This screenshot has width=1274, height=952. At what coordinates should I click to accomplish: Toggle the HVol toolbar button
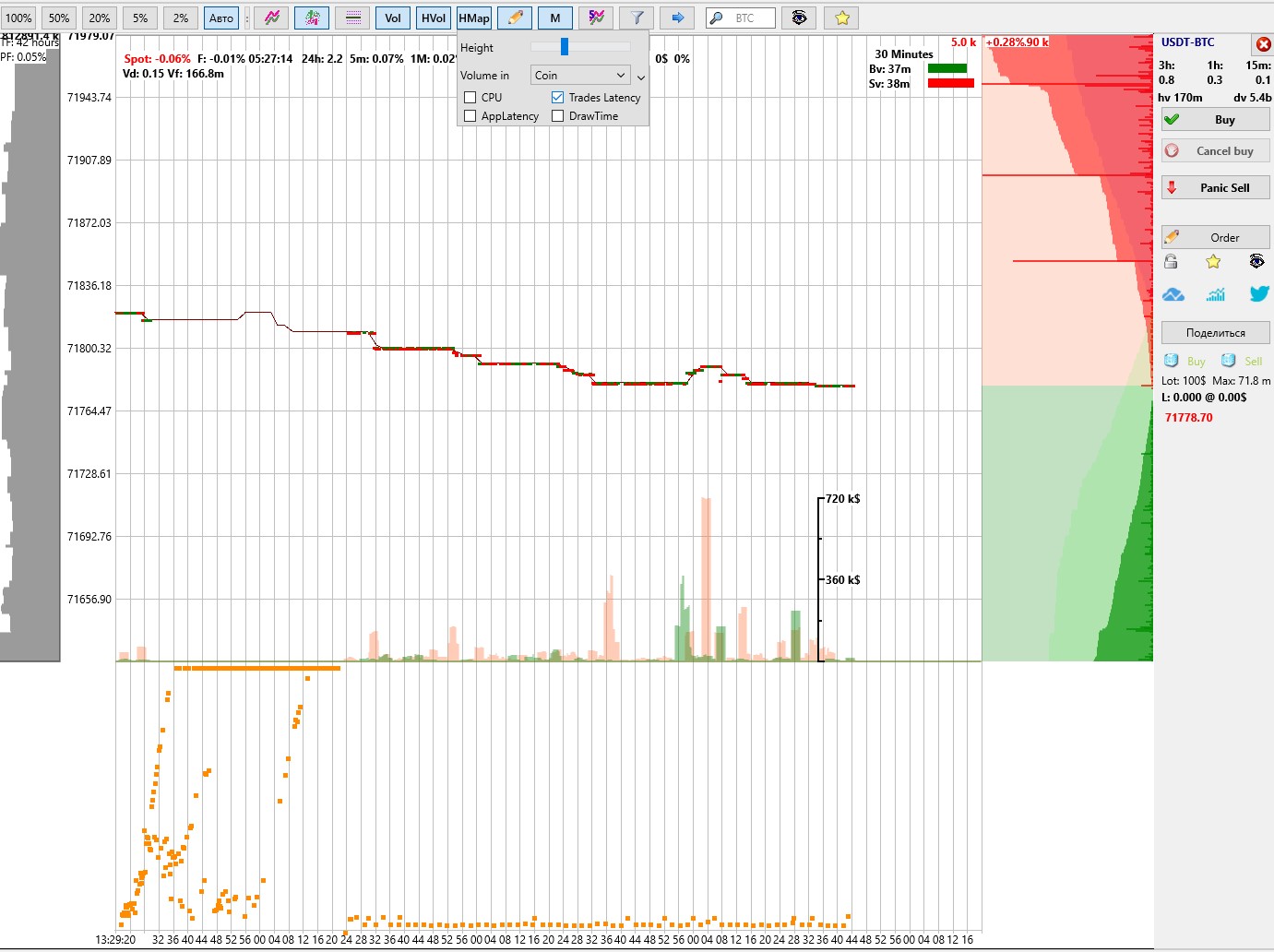click(x=434, y=18)
